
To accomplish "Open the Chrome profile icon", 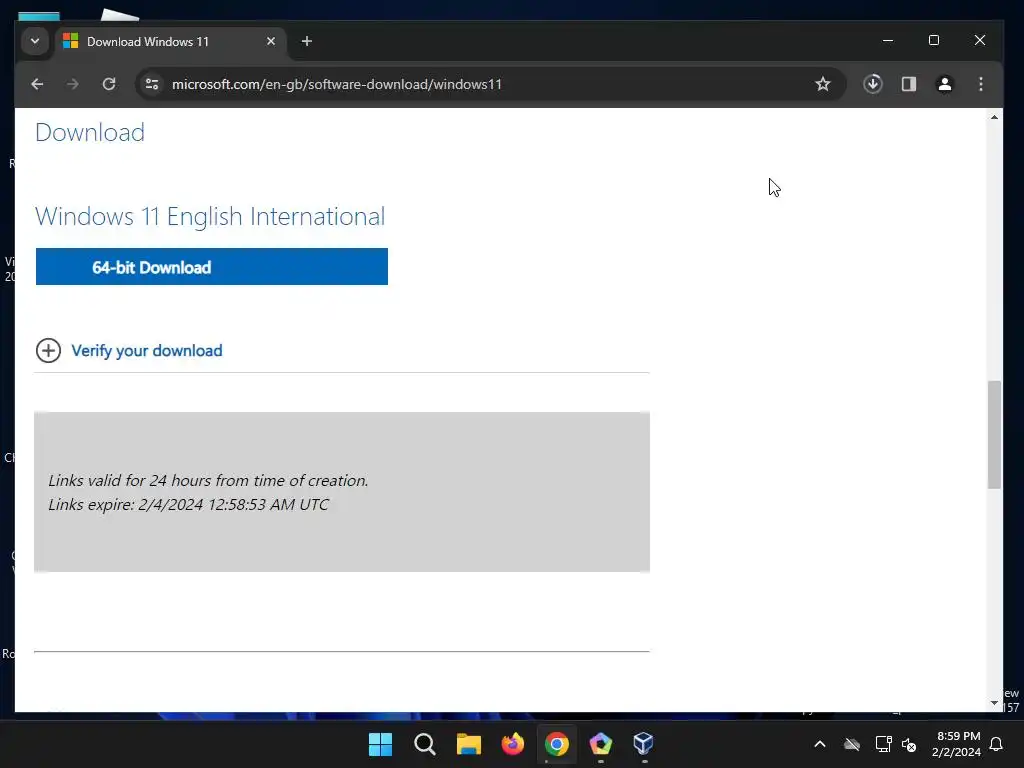I will pyautogui.click(x=945, y=84).
